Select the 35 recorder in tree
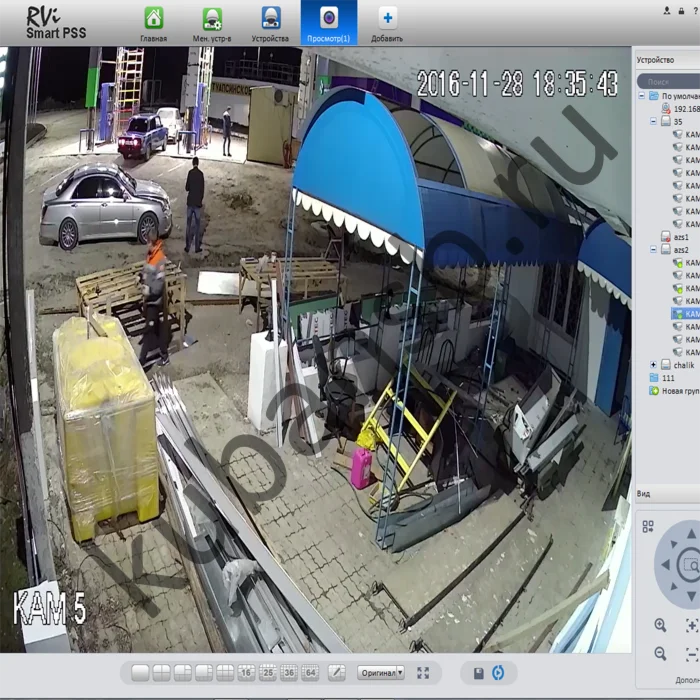700x700 pixels. [x=672, y=121]
